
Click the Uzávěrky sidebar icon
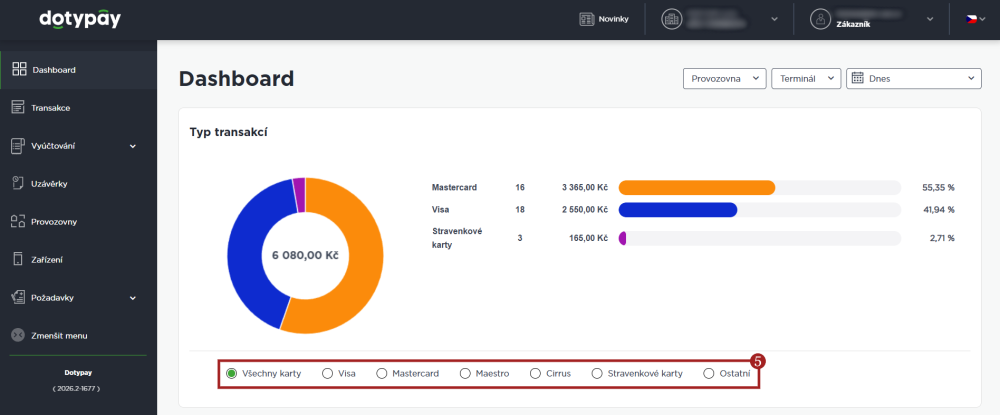[x=18, y=184]
